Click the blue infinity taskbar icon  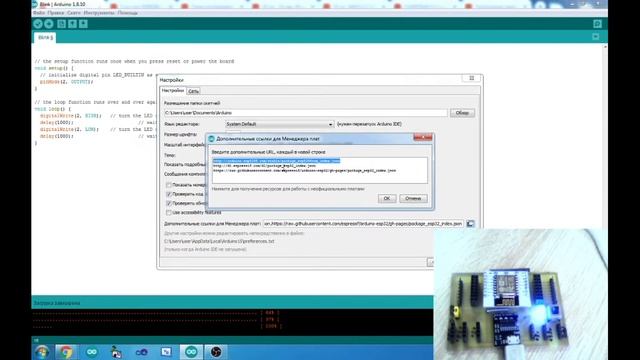pos(141,352)
